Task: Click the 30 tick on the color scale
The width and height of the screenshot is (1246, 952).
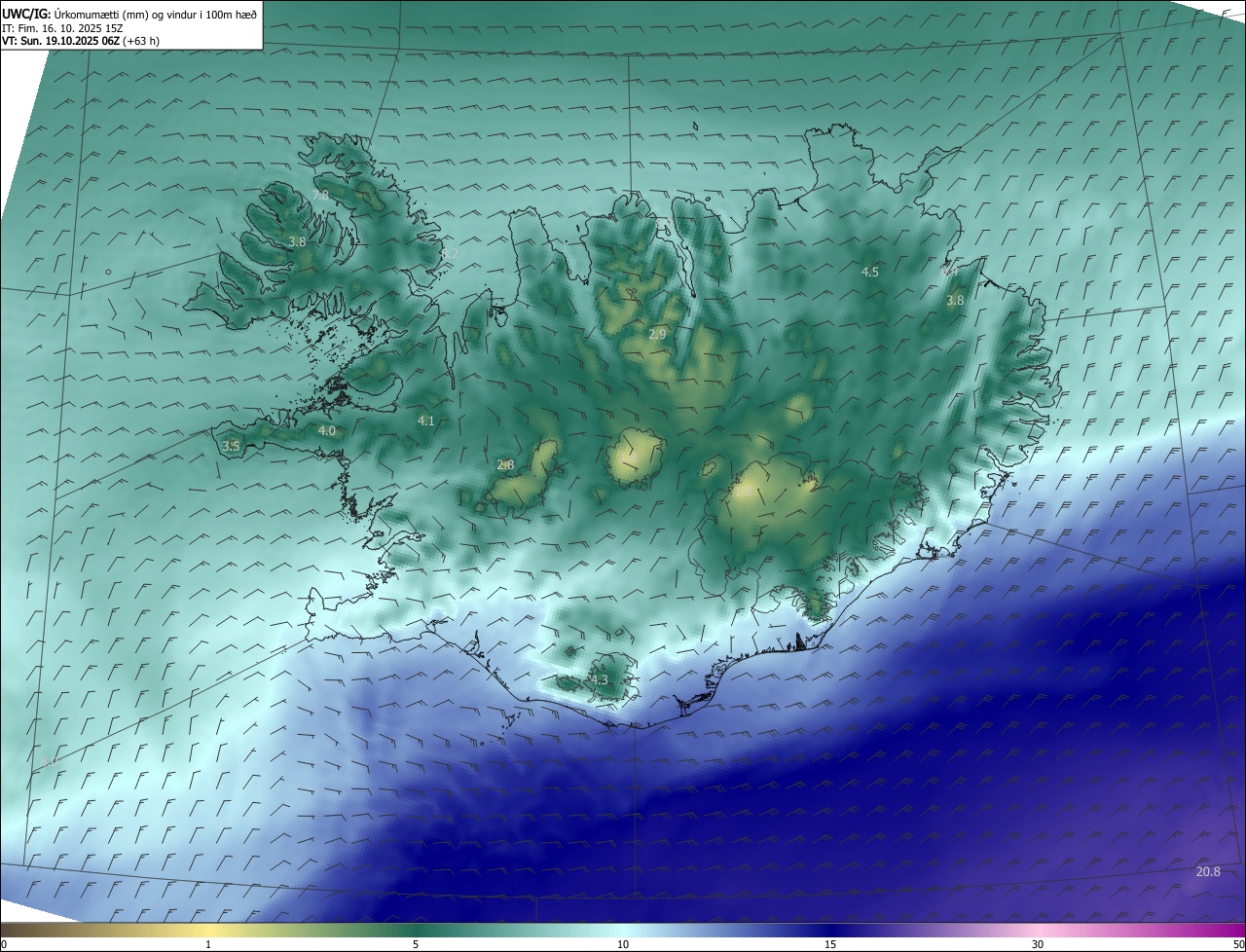Action: click(1038, 944)
